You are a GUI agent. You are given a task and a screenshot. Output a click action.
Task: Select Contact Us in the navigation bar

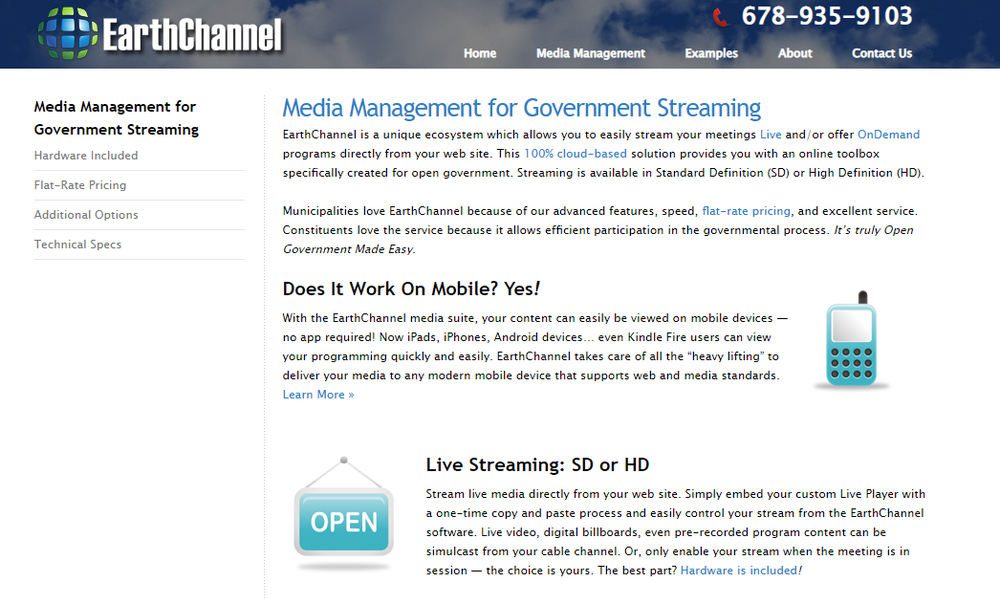pos(882,54)
